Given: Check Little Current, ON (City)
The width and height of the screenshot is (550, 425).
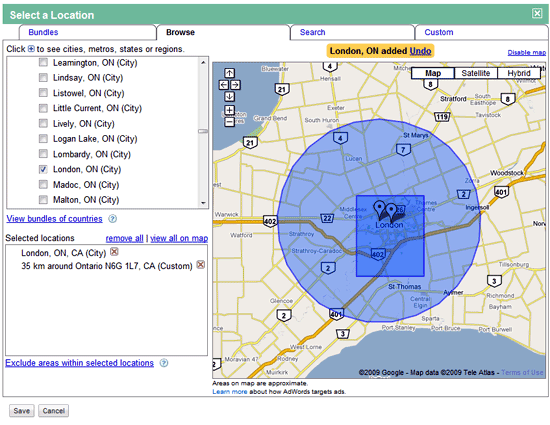Looking at the screenshot, I should point(43,108).
